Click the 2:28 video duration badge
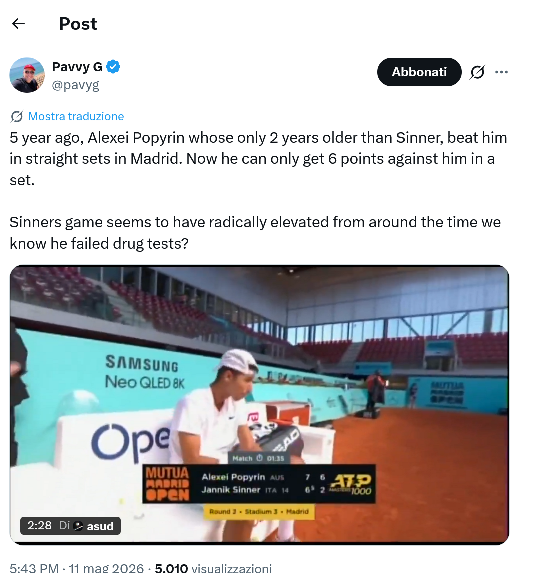The height and width of the screenshot is (573, 533). 39,525
